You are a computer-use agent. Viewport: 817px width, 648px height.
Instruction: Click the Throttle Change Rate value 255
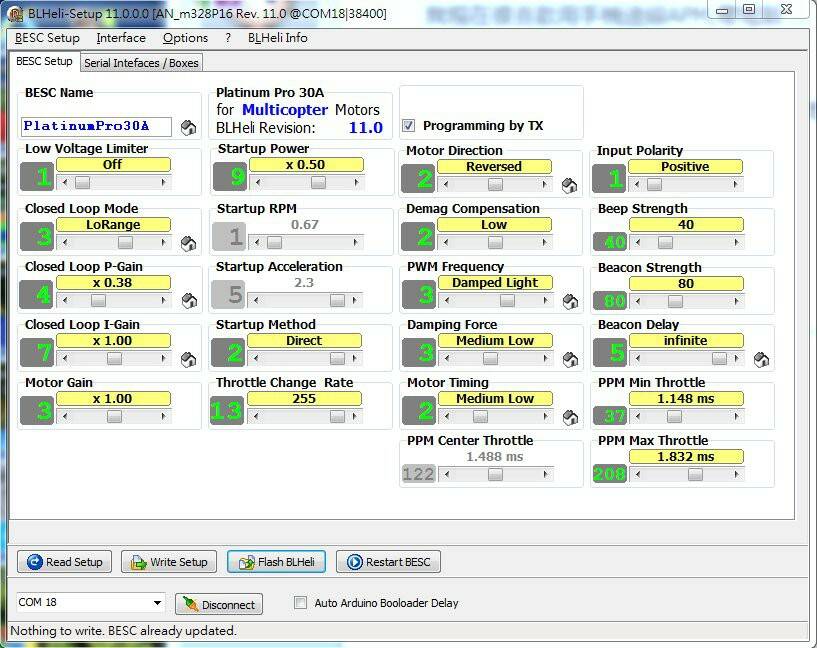tap(304, 398)
